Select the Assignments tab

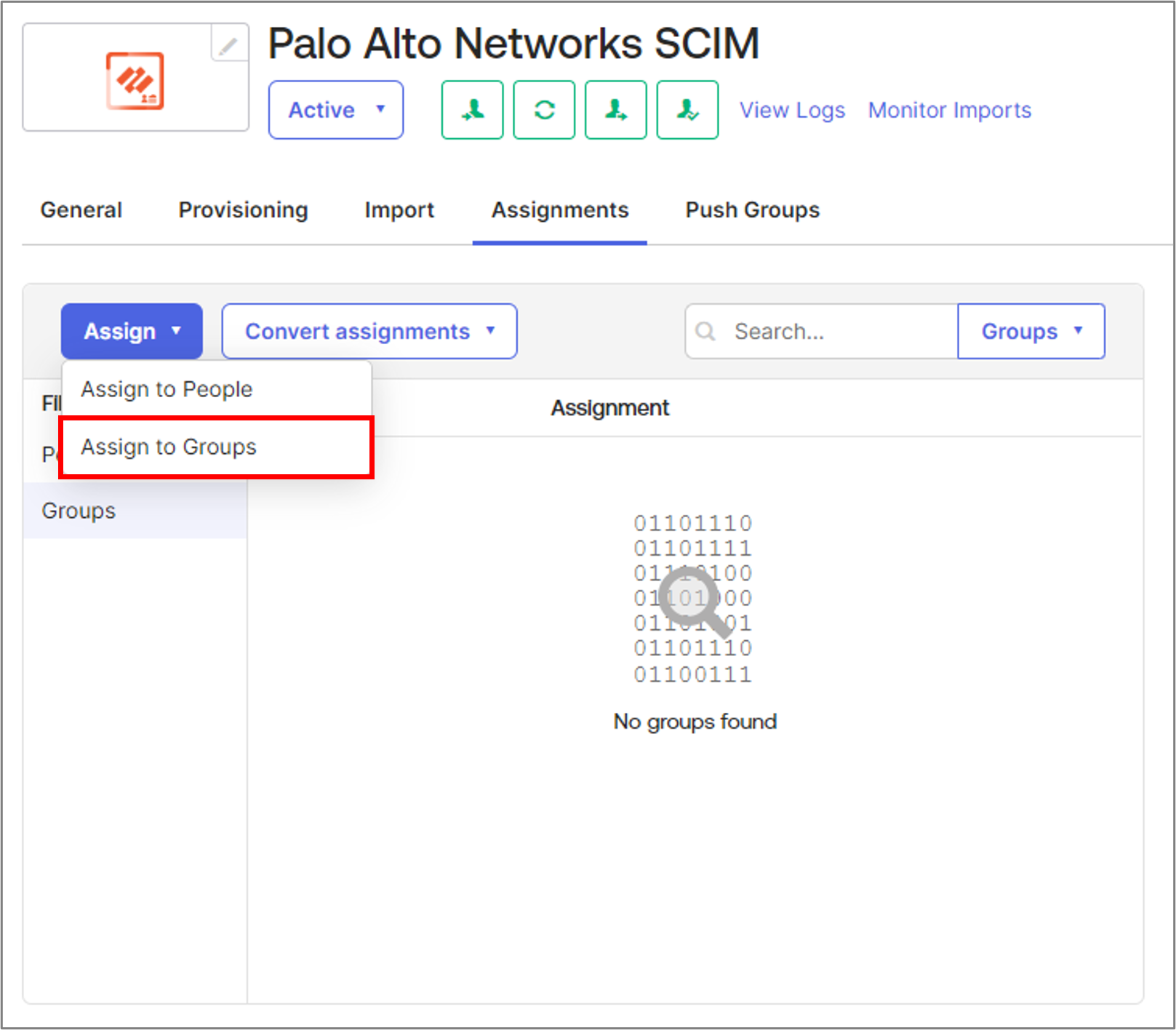pos(560,209)
